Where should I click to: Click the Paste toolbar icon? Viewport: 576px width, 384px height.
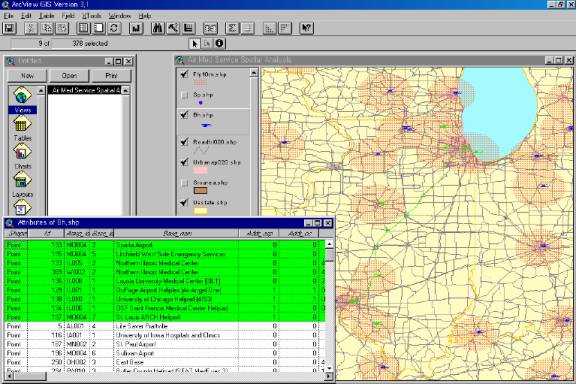62,28
